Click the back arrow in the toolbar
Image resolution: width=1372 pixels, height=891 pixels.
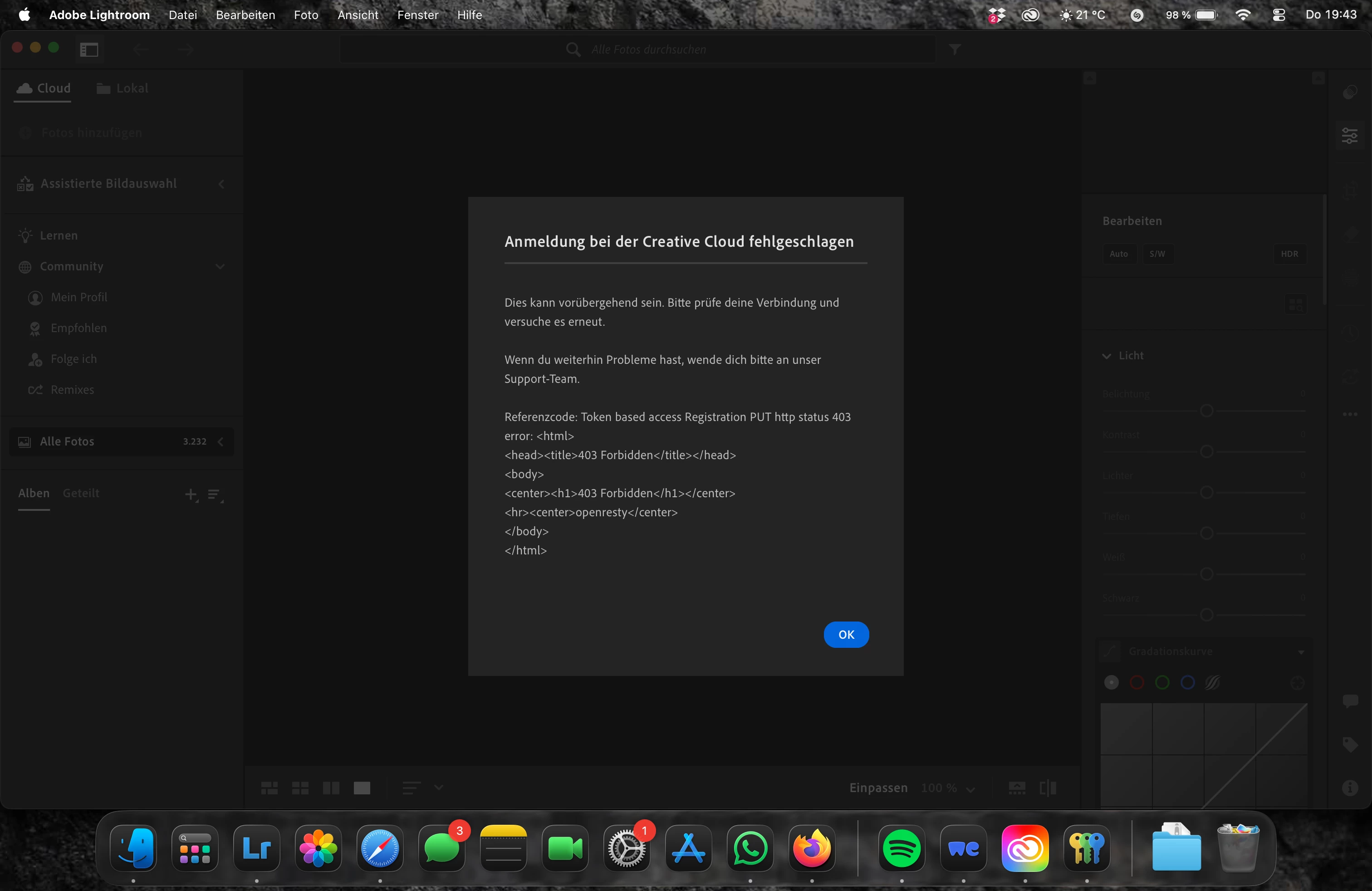coord(141,49)
